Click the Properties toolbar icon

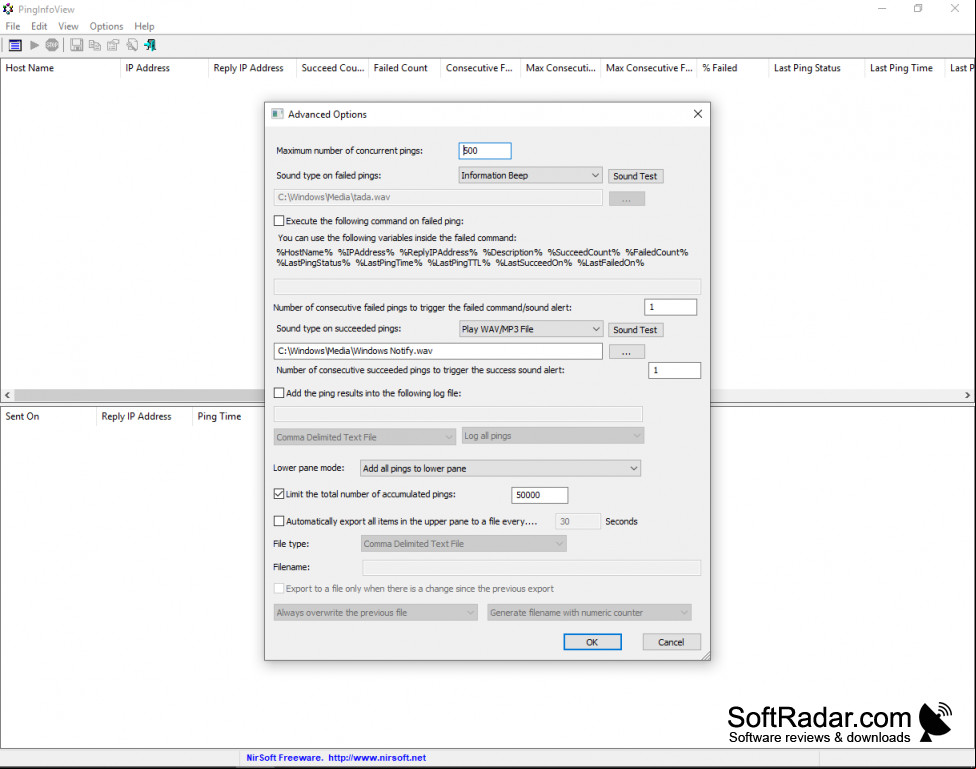pyautogui.click(x=113, y=45)
